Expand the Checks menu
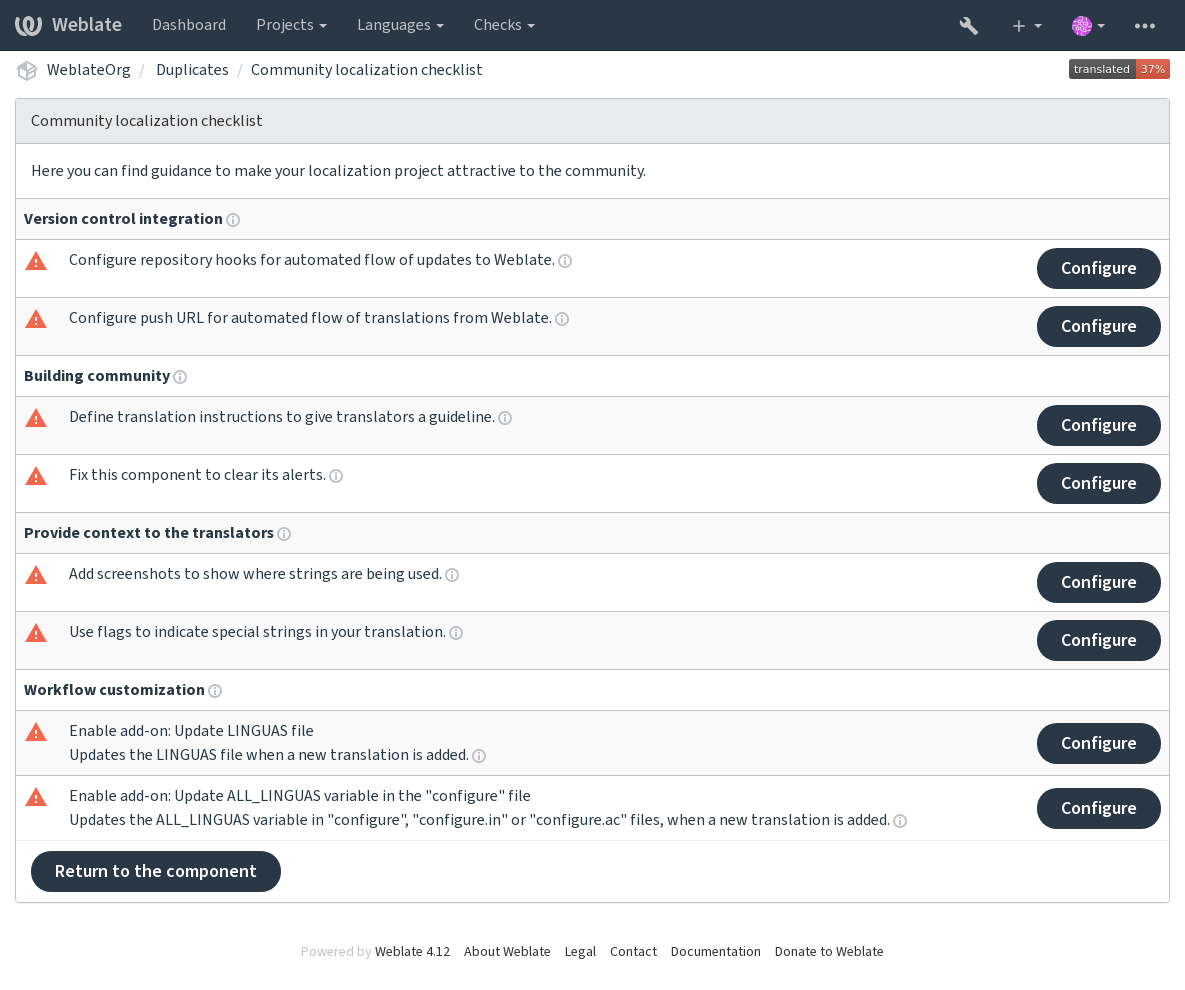Screen dimensions: 1185x990 pos(504,25)
